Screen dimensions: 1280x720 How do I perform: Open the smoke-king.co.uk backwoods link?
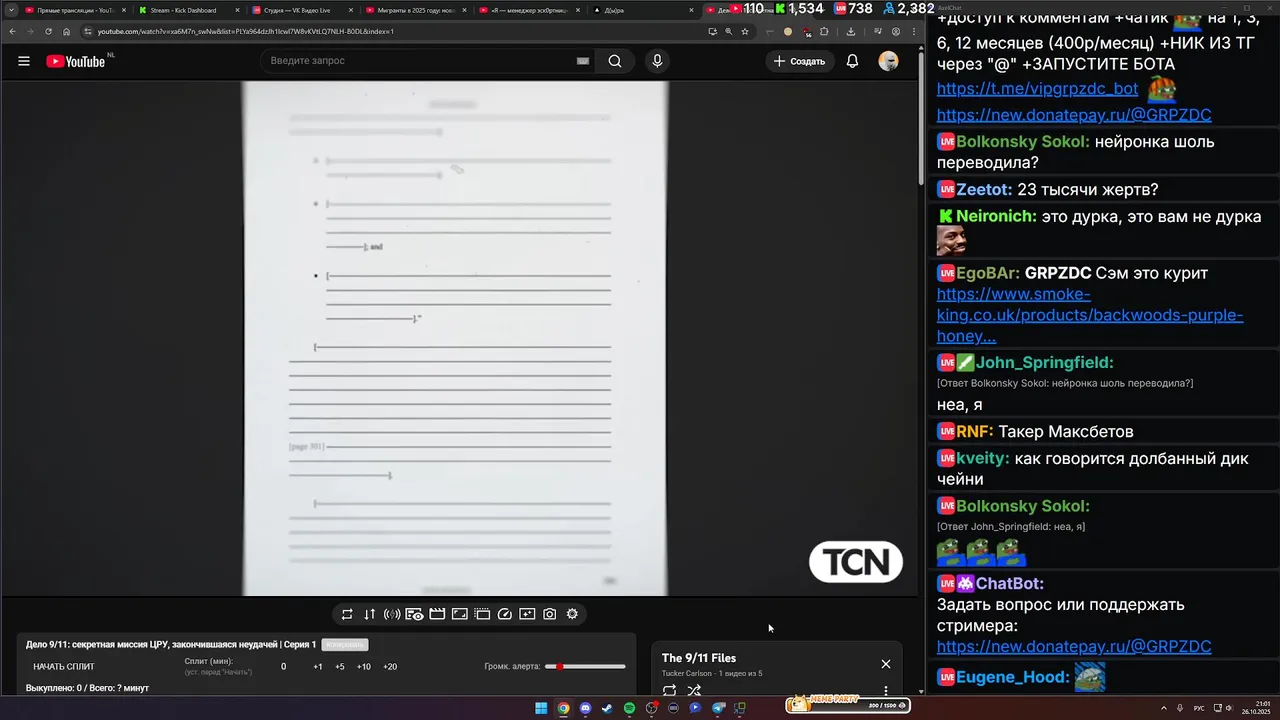[x=1090, y=316]
